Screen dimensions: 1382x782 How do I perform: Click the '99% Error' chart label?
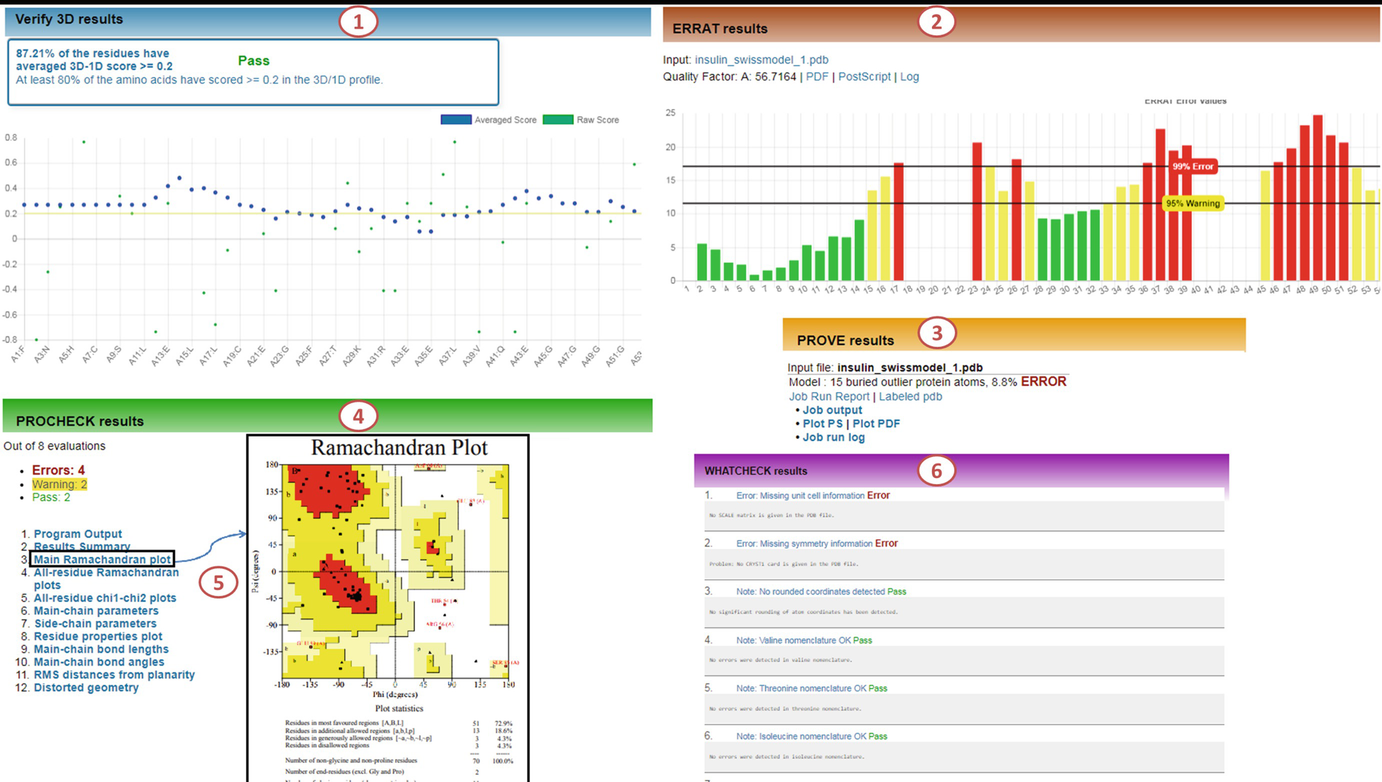coord(1192,166)
